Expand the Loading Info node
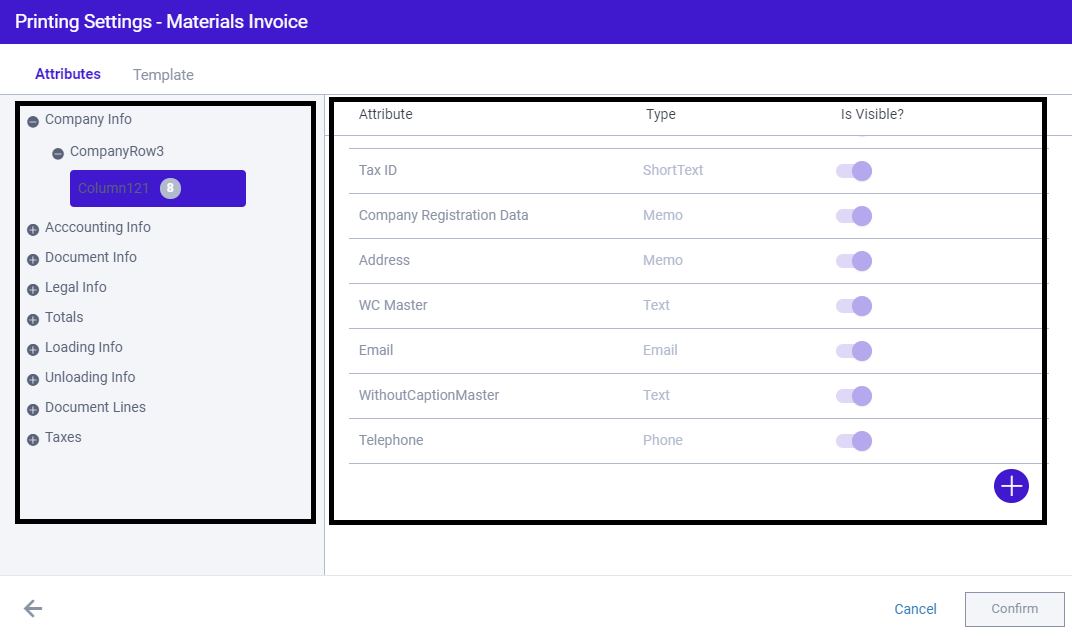 coord(33,350)
